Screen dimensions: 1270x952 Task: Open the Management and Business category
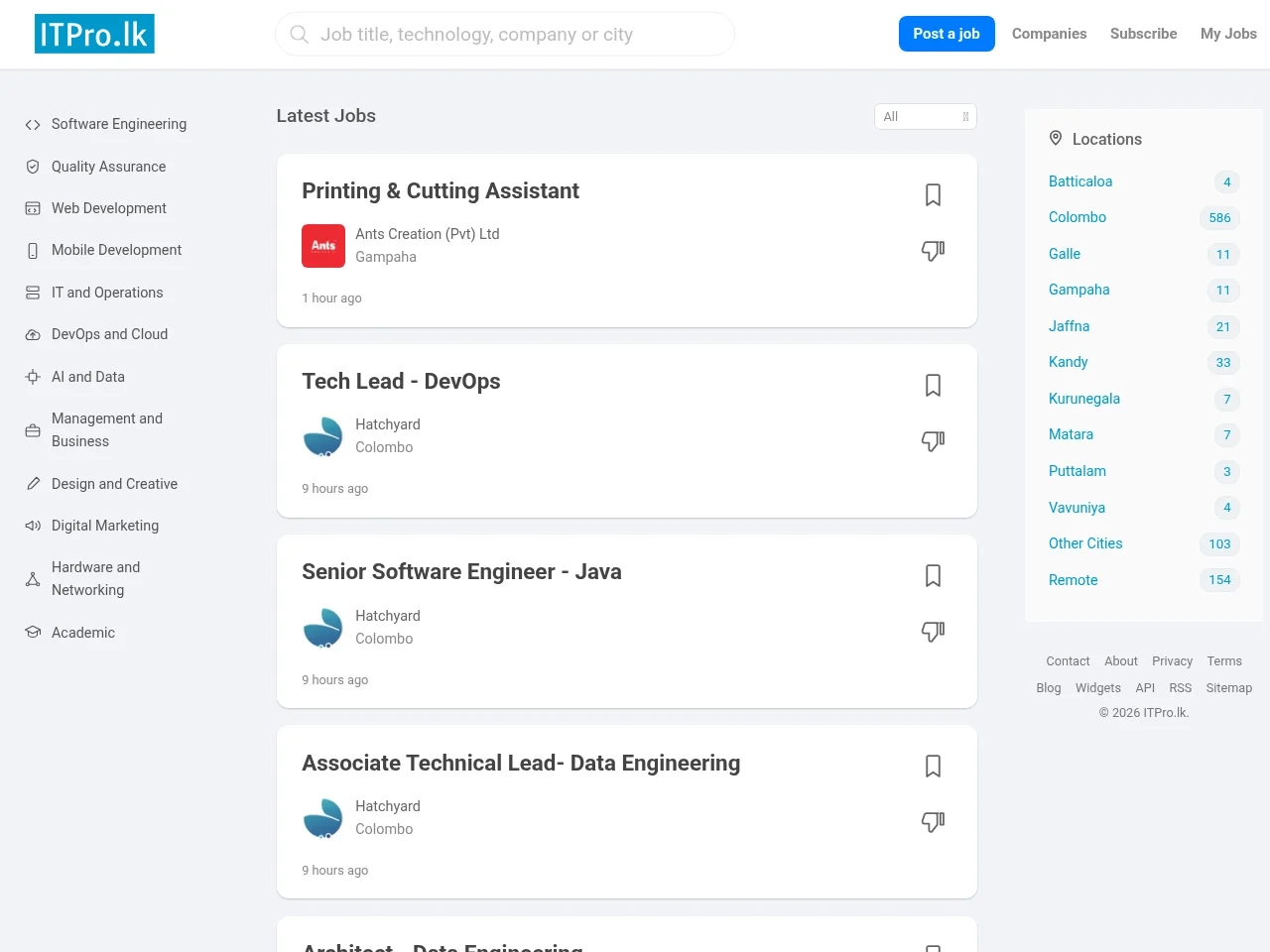(107, 430)
